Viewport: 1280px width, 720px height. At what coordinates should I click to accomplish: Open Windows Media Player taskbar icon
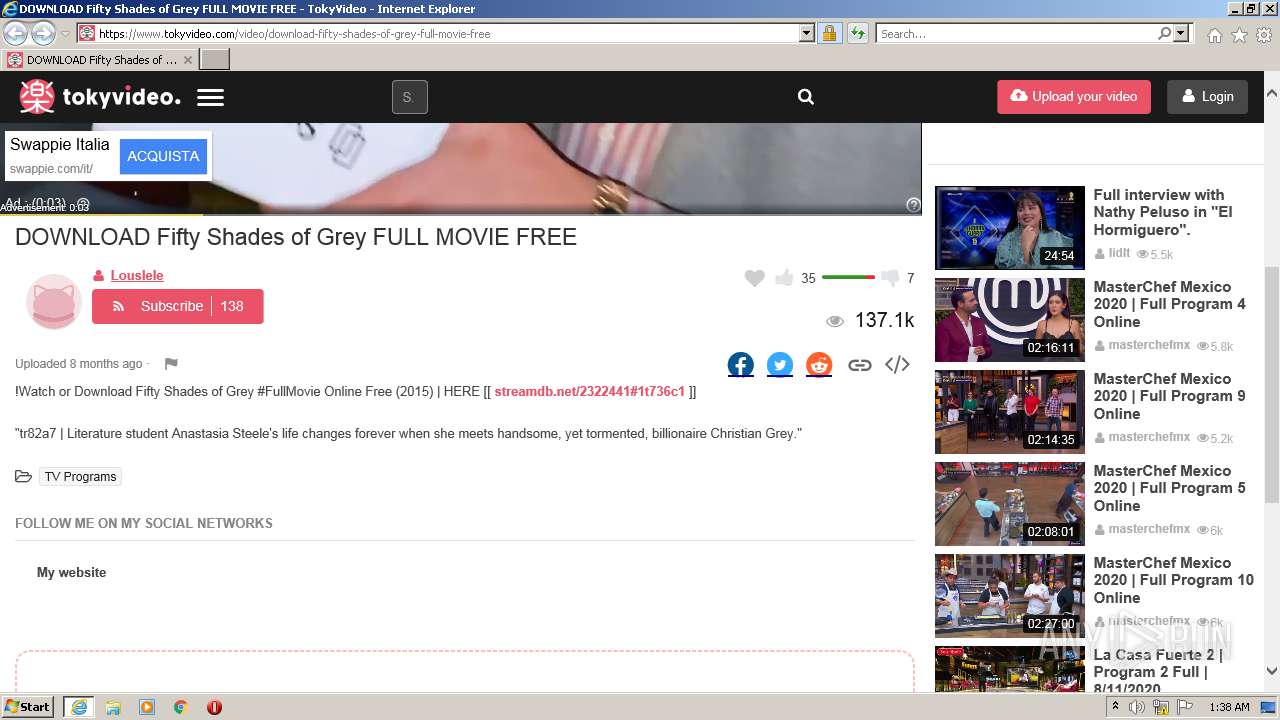pyautogui.click(x=147, y=707)
